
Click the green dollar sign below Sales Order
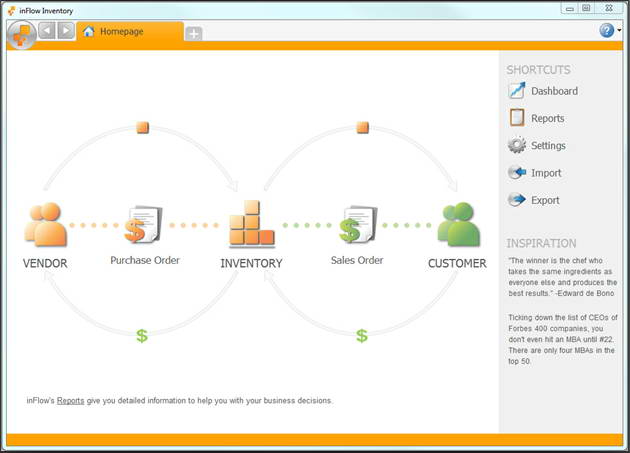pos(362,336)
